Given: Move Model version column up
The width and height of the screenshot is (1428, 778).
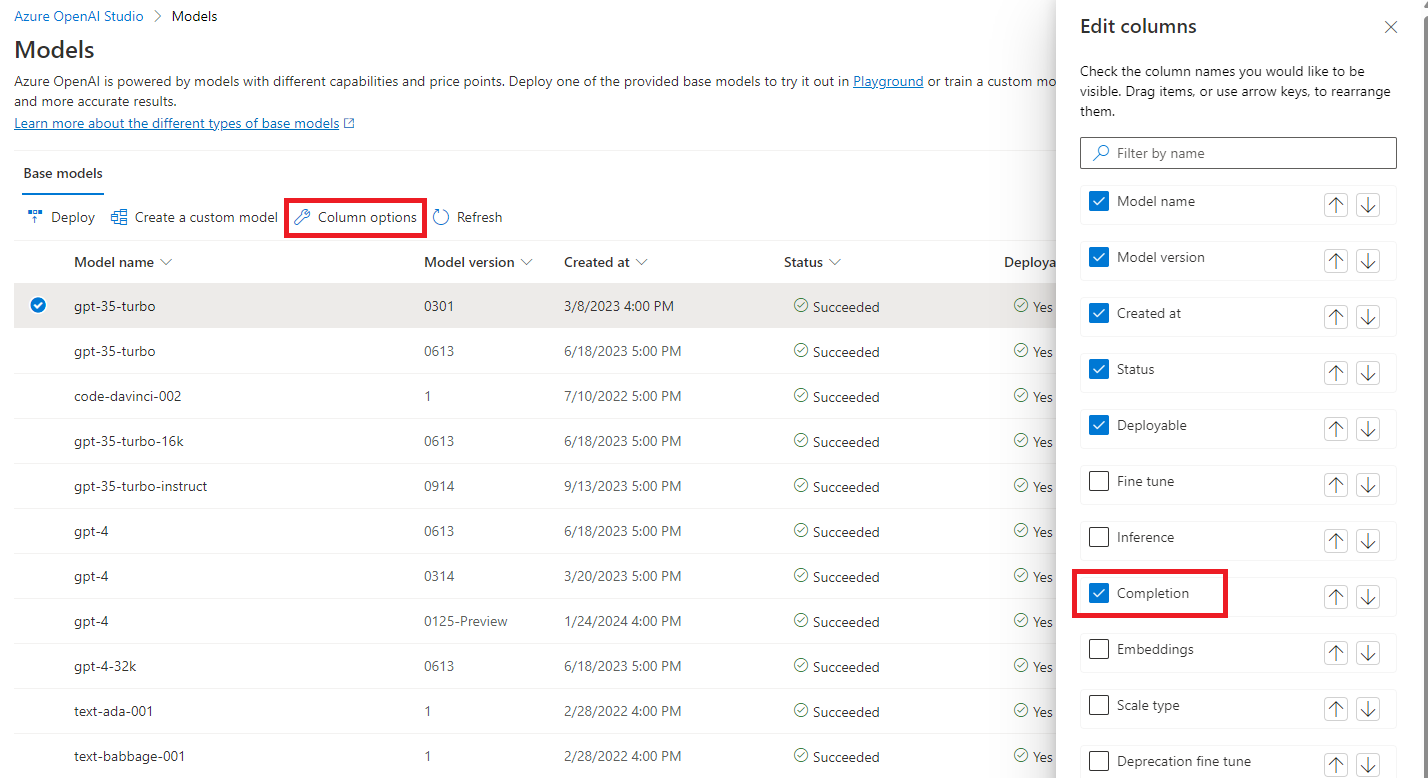Looking at the screenshot, I should click(1336, 261).
